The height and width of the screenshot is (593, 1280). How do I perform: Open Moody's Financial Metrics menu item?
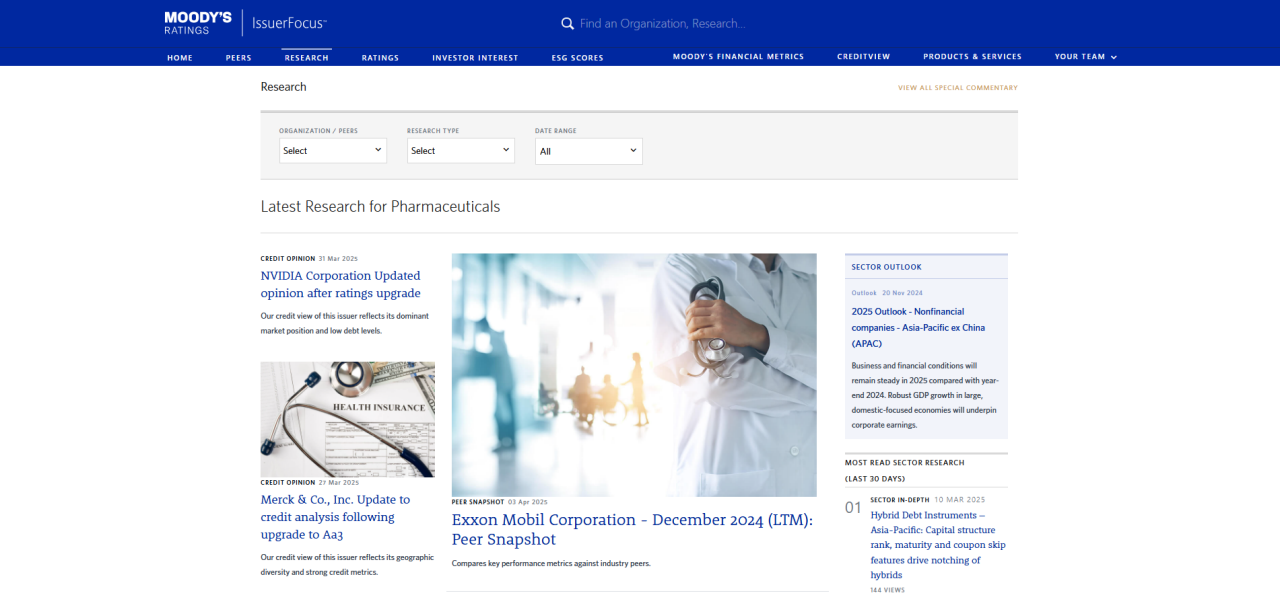(738, 57)
